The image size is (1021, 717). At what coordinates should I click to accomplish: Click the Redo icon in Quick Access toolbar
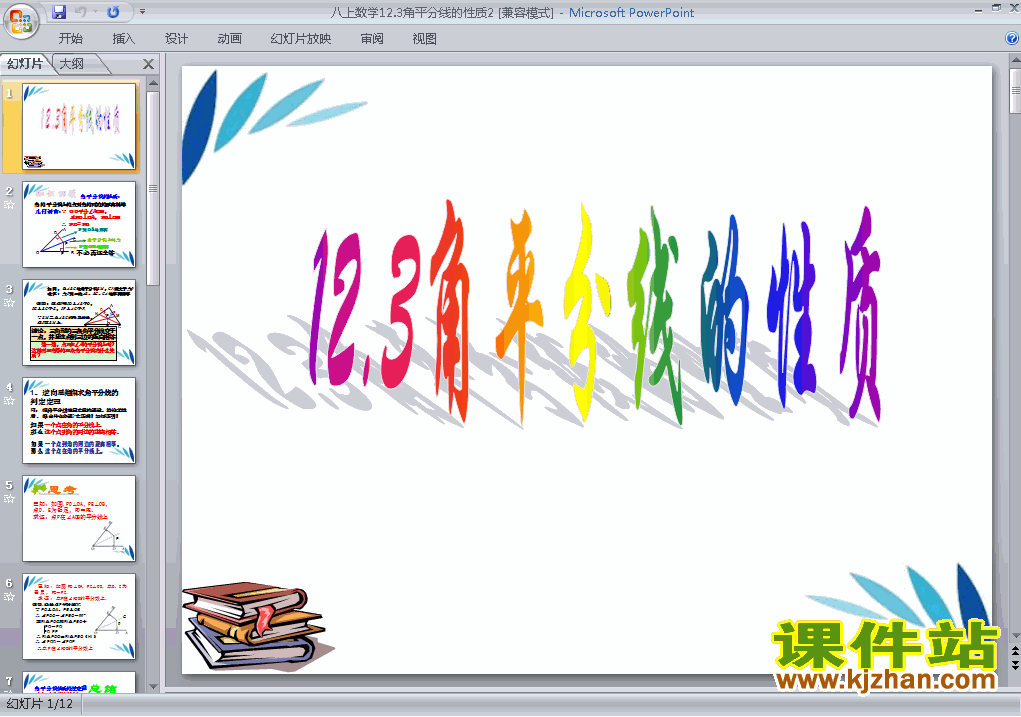(113, 12)
